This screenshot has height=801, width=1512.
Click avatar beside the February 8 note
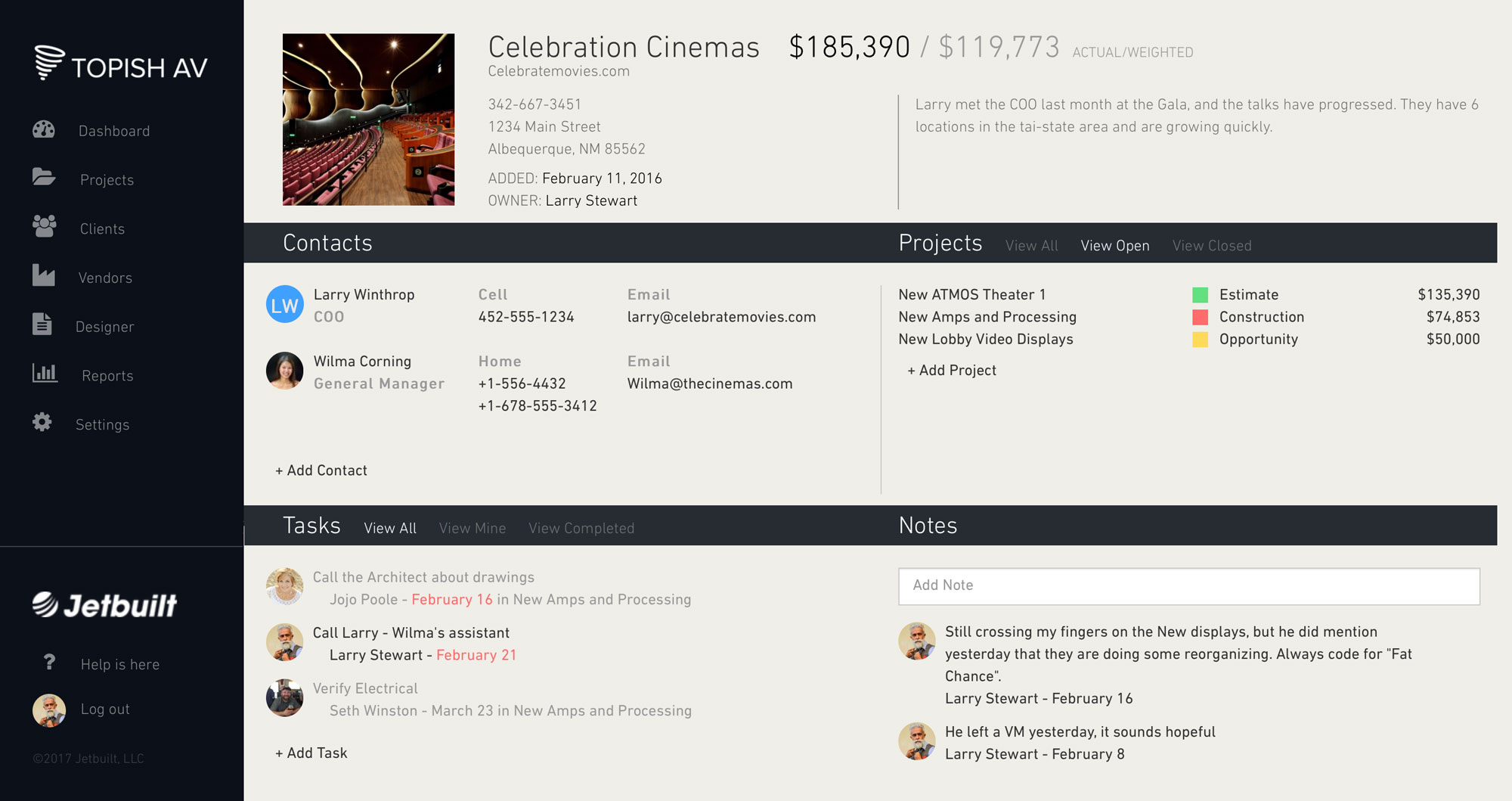[917, 741]
